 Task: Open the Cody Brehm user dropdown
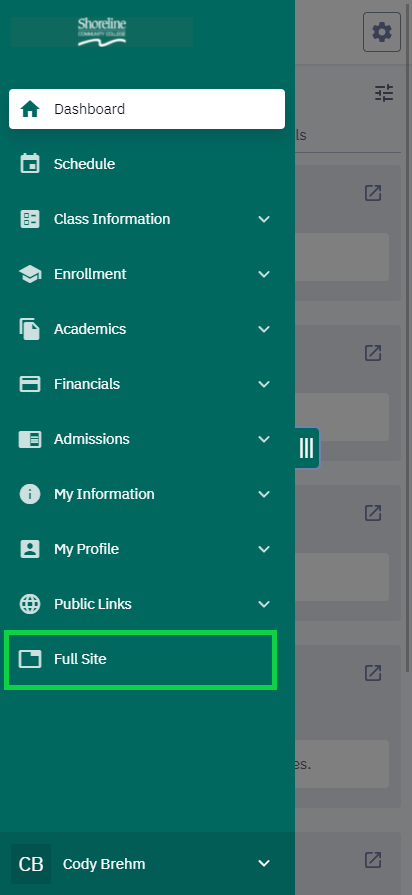point(147,864)
